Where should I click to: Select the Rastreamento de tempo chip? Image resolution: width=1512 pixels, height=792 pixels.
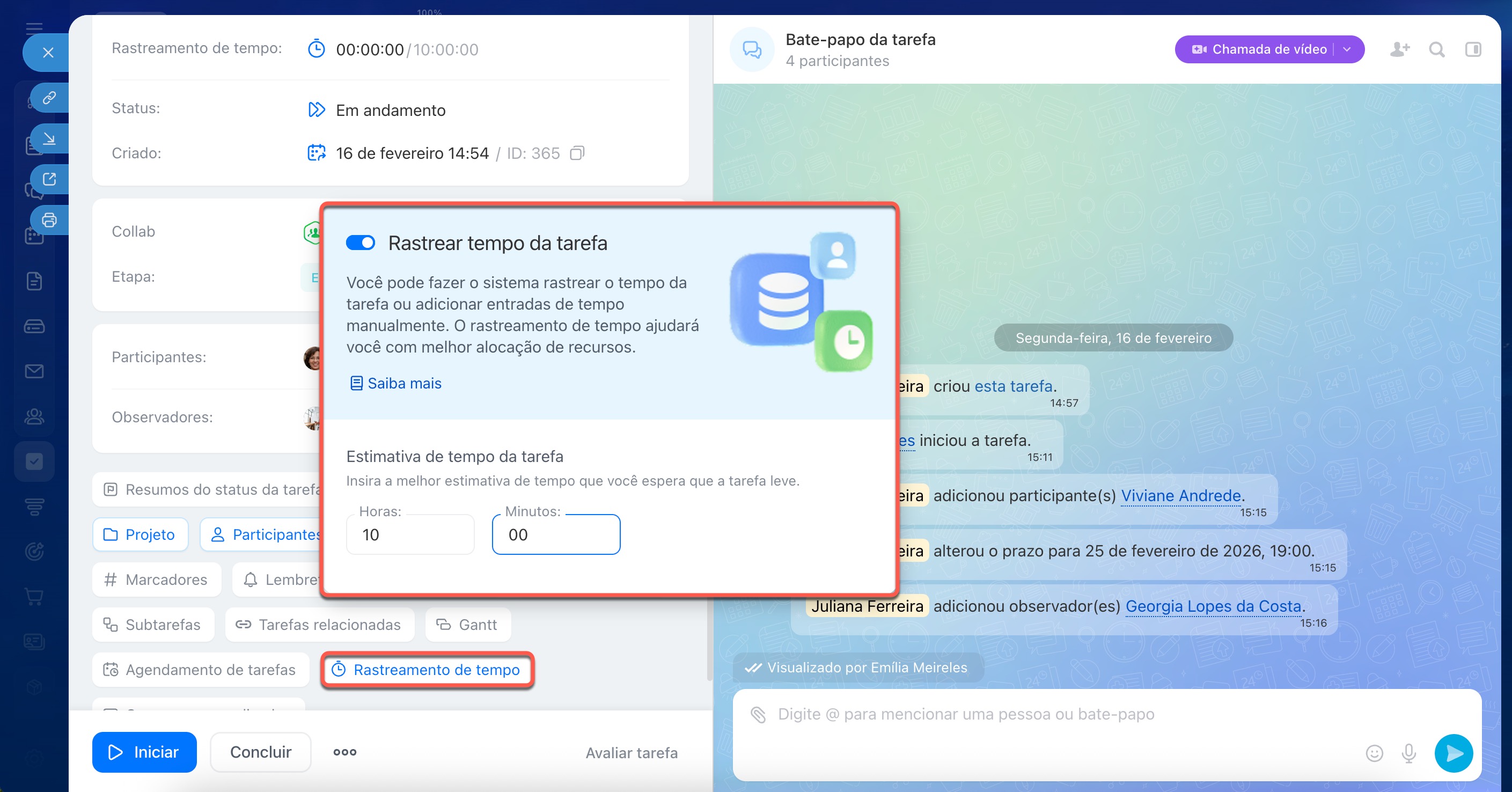(x=427, y=670)
